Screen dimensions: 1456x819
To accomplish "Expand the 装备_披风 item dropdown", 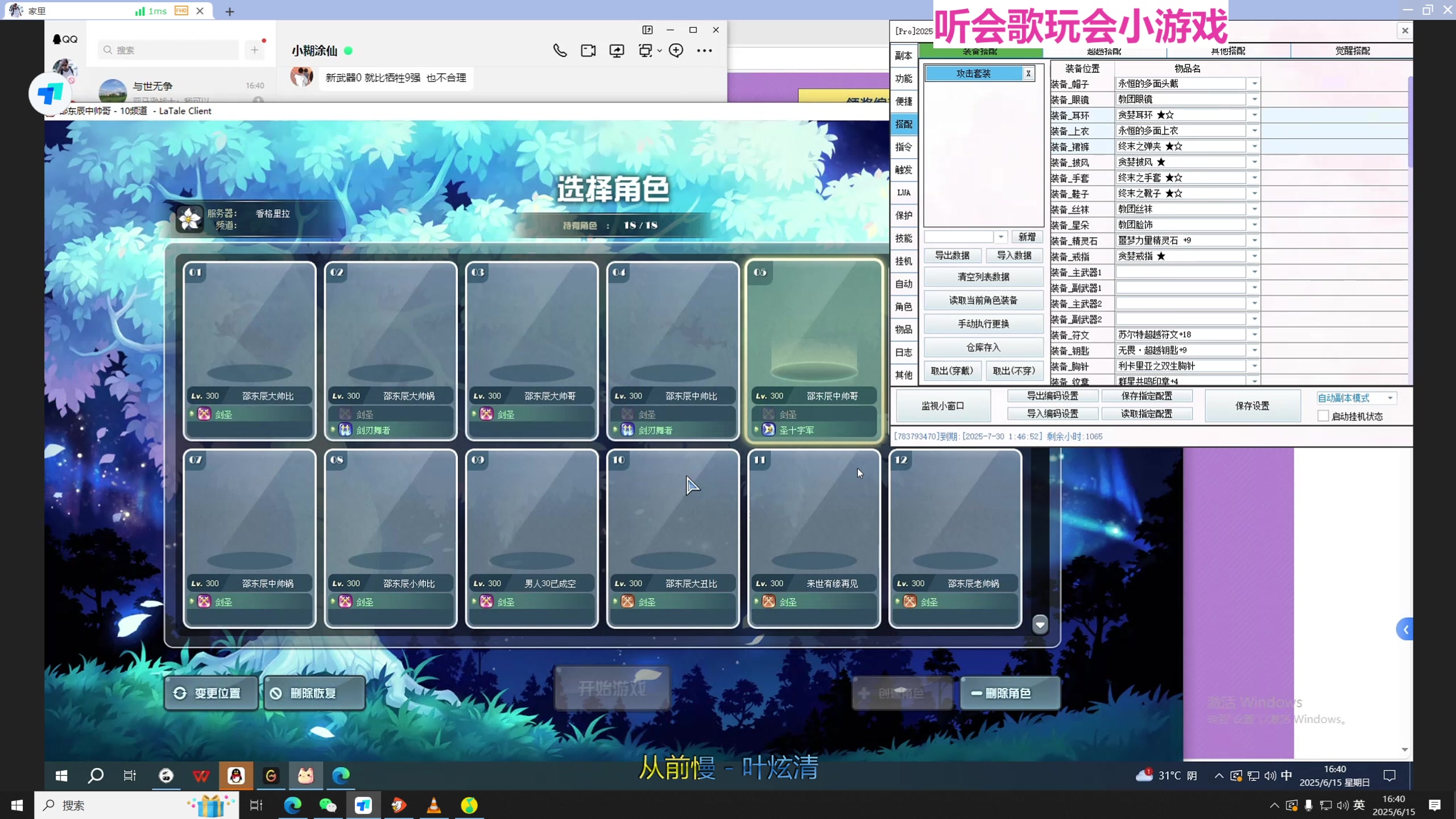I will 1255,162.
